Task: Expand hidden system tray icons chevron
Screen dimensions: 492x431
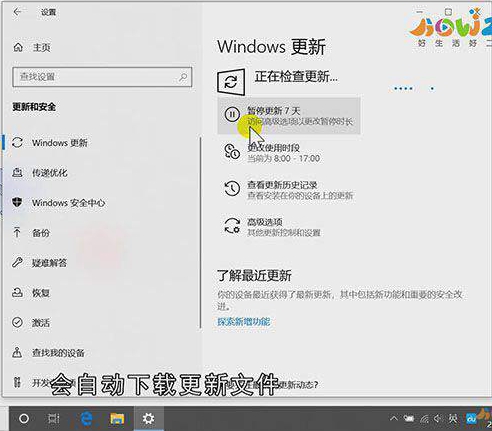Action: (x=393, y=418)
